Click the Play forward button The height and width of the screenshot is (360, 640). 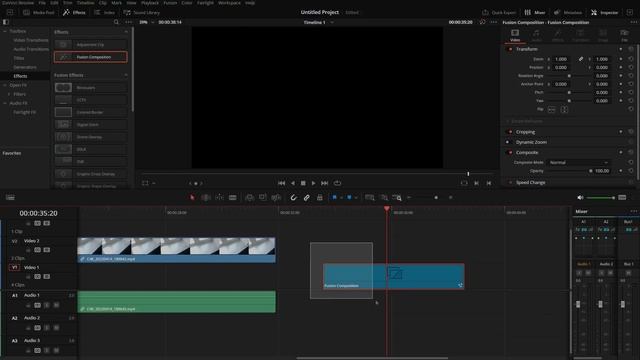(x=313, y=183)
